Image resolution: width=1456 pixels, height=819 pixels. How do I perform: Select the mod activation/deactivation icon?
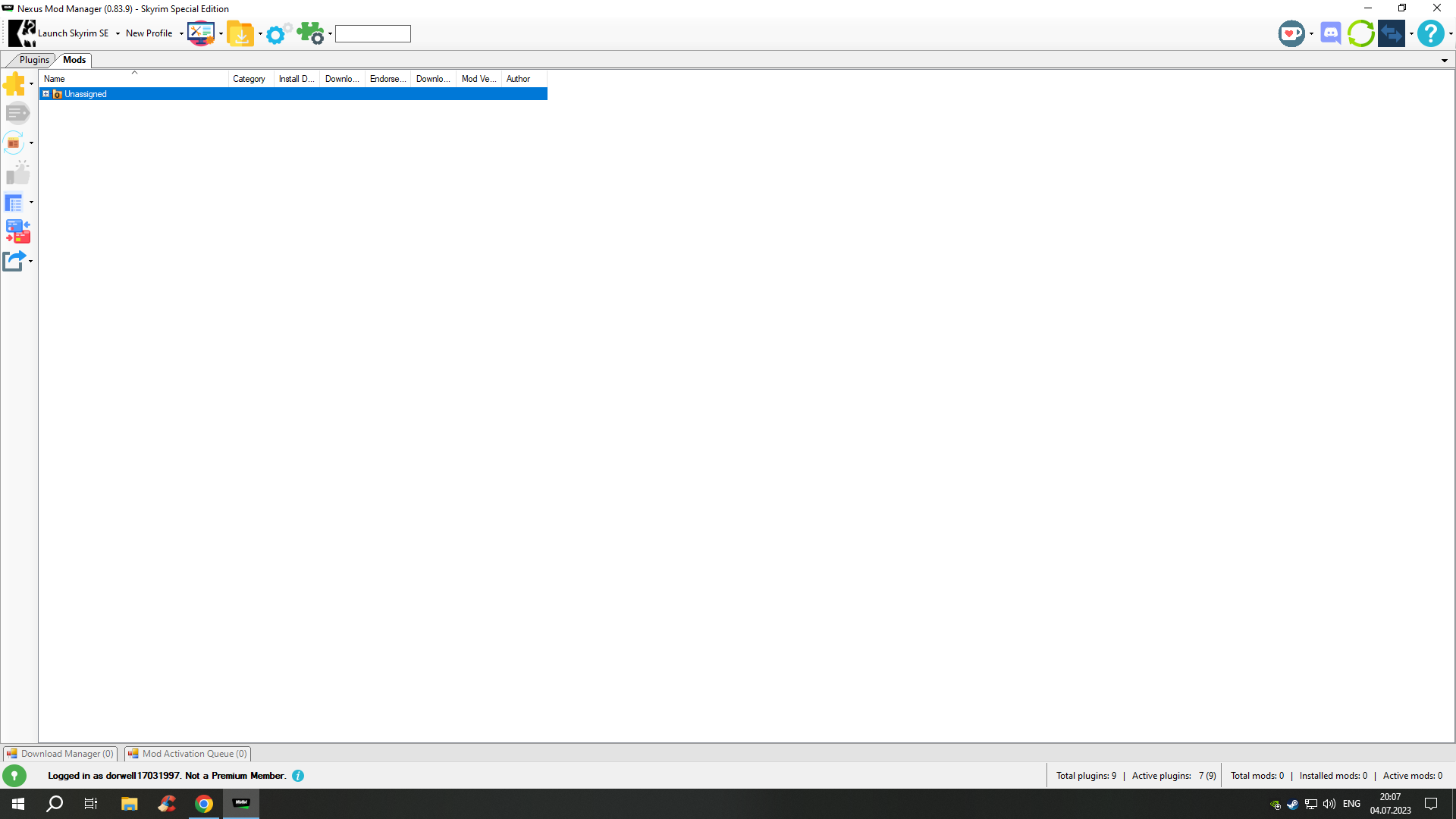click(14, 84)
